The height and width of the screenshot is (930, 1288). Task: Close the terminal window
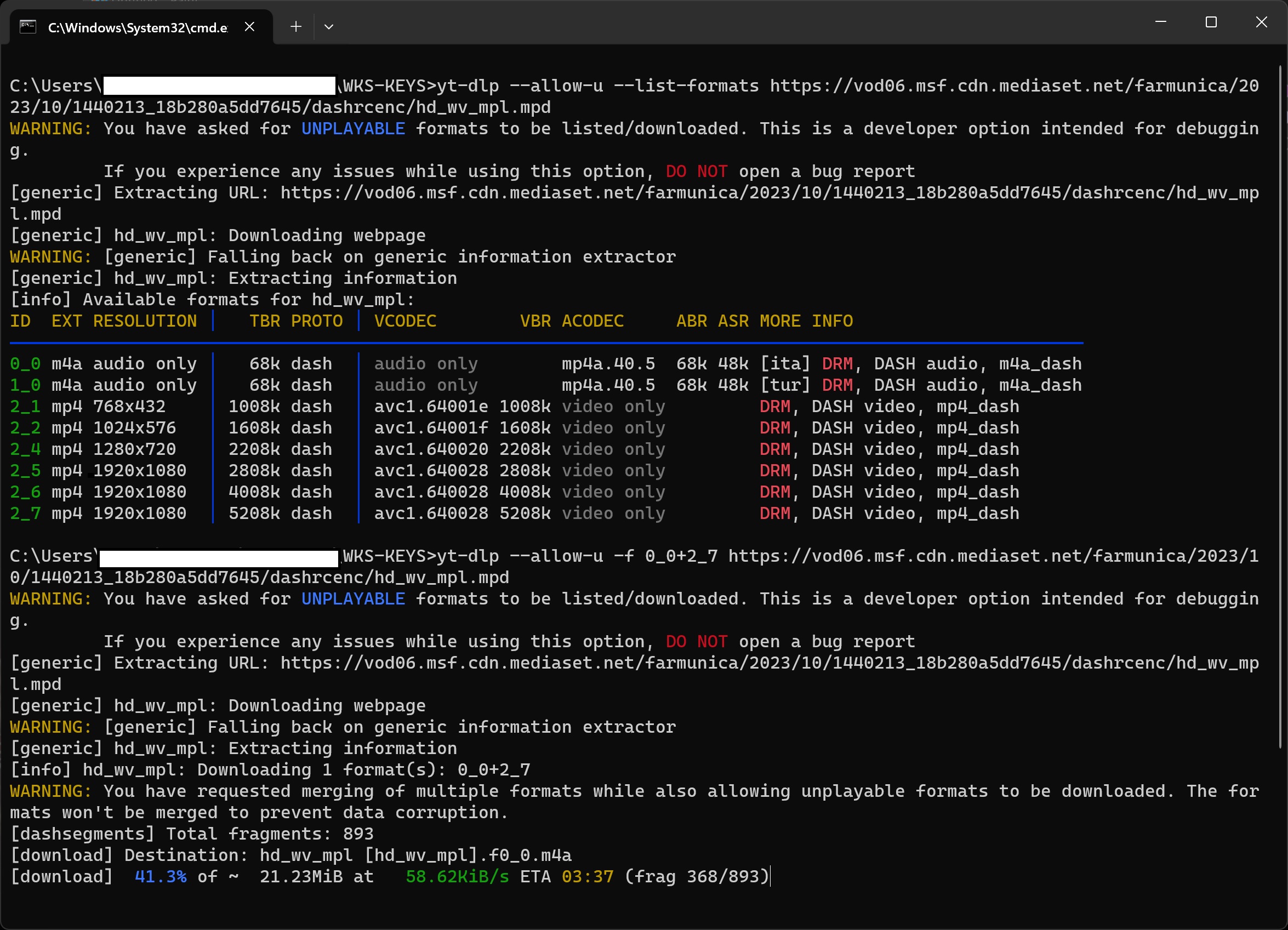click(x=1261, y=22)
